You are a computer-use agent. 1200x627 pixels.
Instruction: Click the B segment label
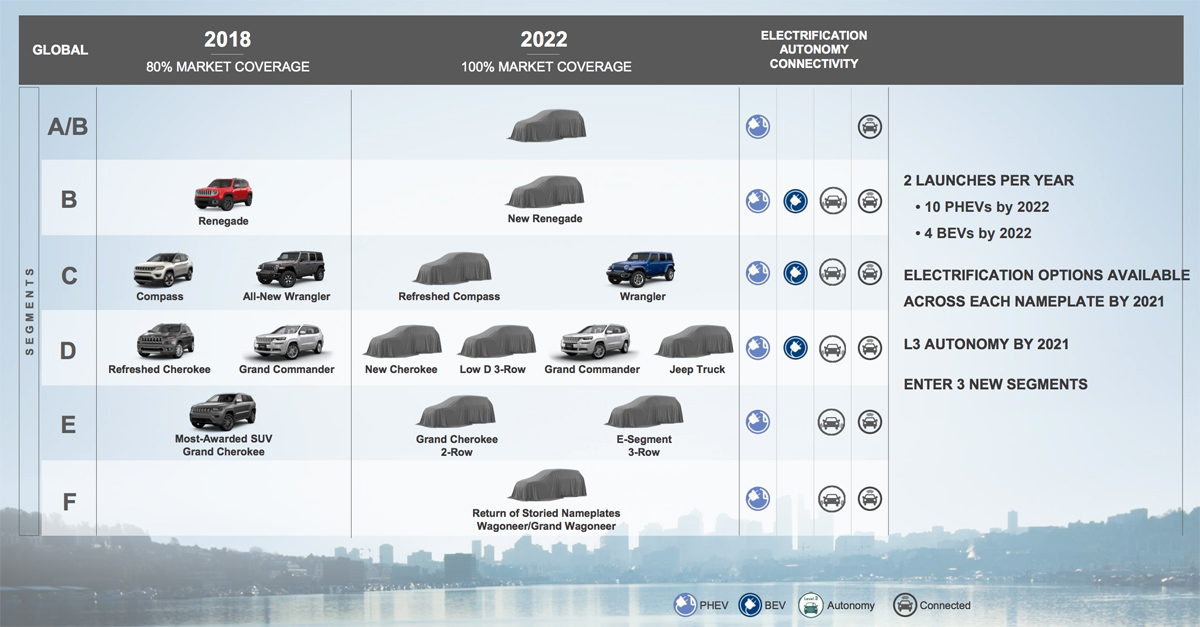click(69, 200)
